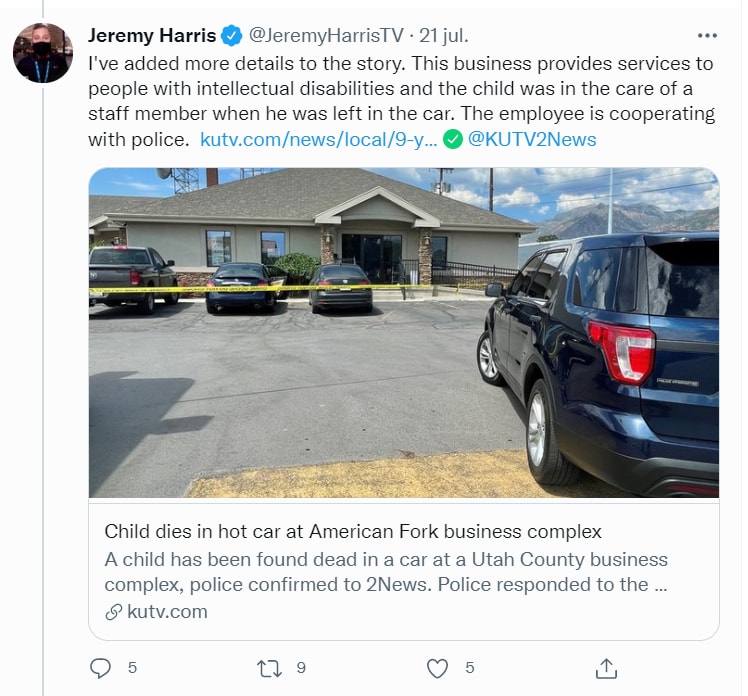
Task: Open the parking lot news photo
Action: coord(403,332)
